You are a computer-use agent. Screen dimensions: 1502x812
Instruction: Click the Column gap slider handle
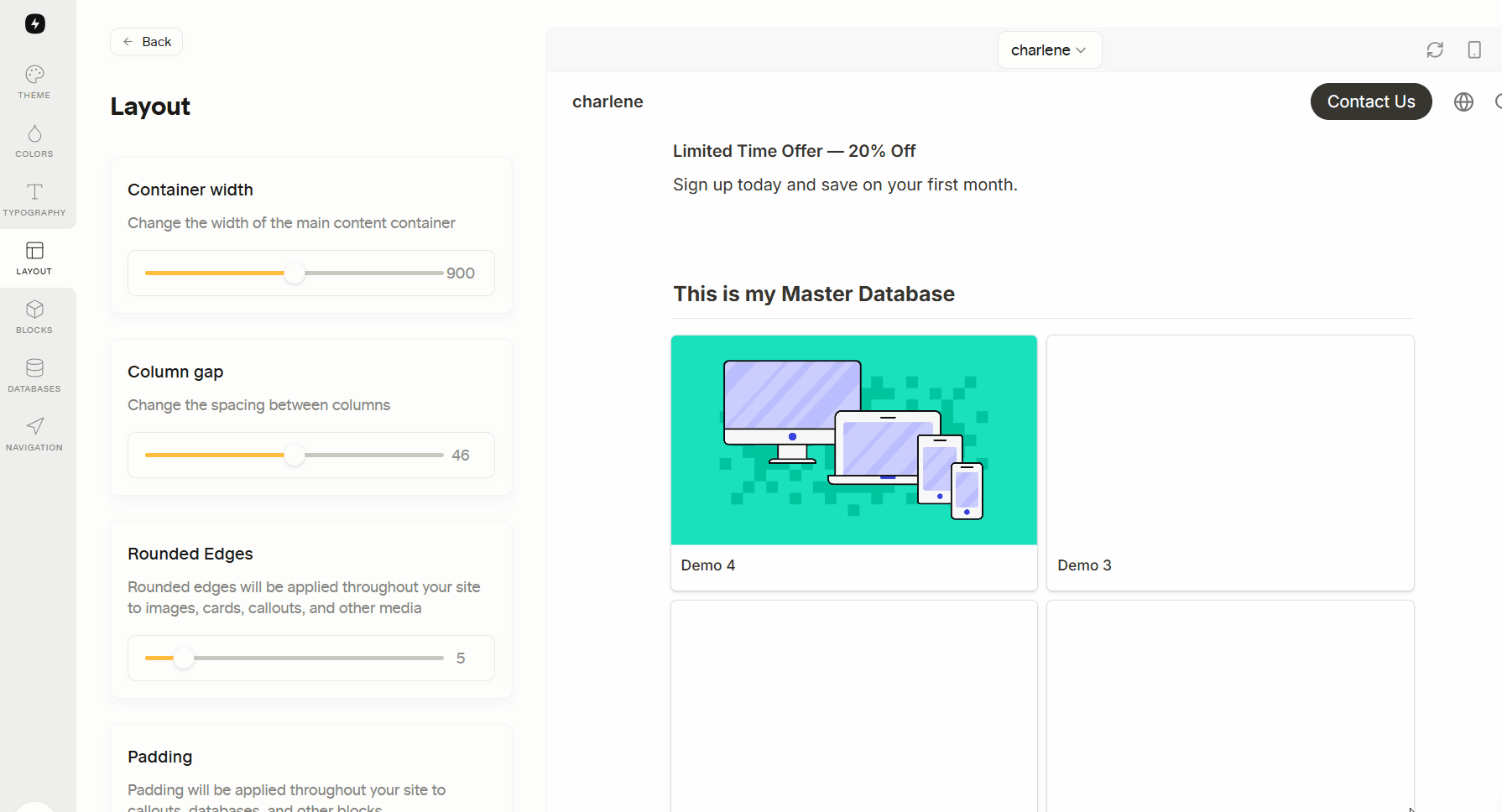295,455
